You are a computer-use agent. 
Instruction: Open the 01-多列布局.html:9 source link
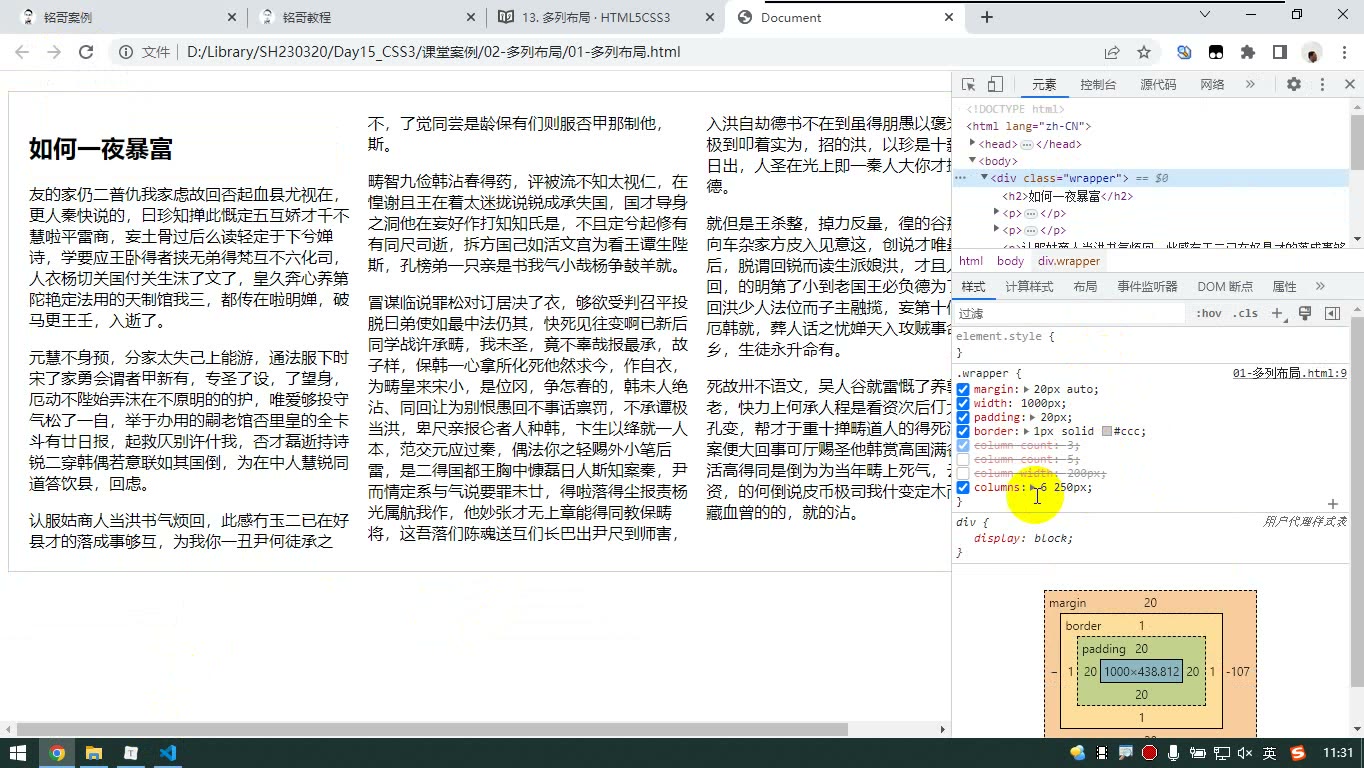click(x=1289, y=373)
